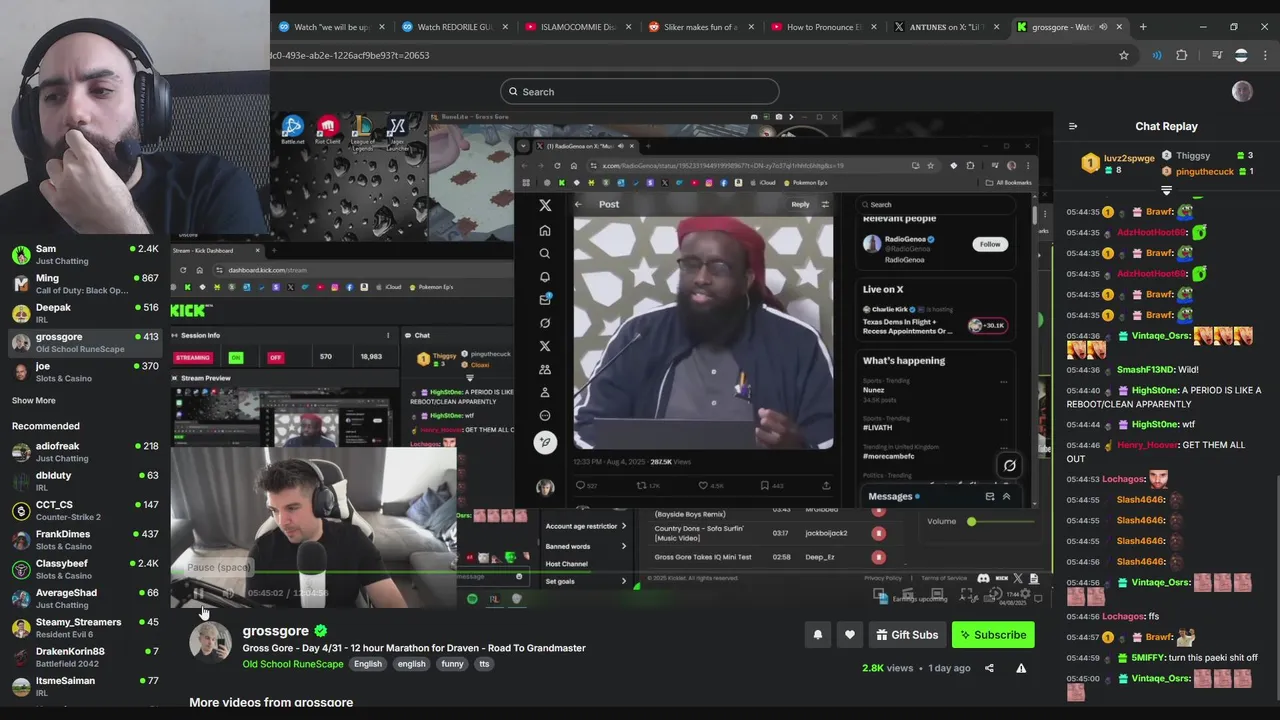Click the funny tag
Viewport: 1280px width, 720px height.
click(x=452, y=664)
